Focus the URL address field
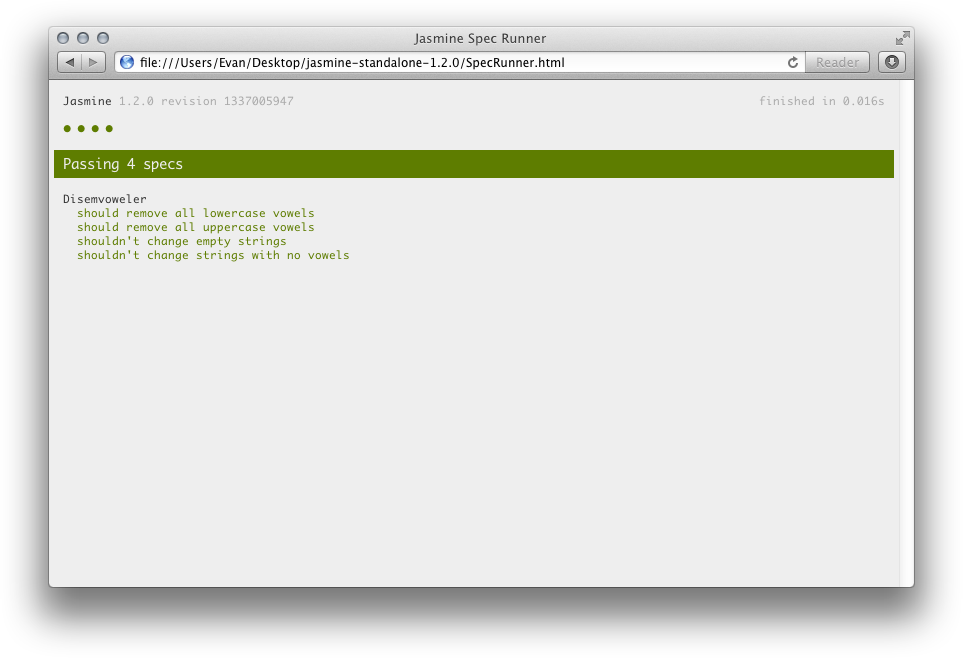The height and width of the screenshot is (658, 963). click(459, 62)
